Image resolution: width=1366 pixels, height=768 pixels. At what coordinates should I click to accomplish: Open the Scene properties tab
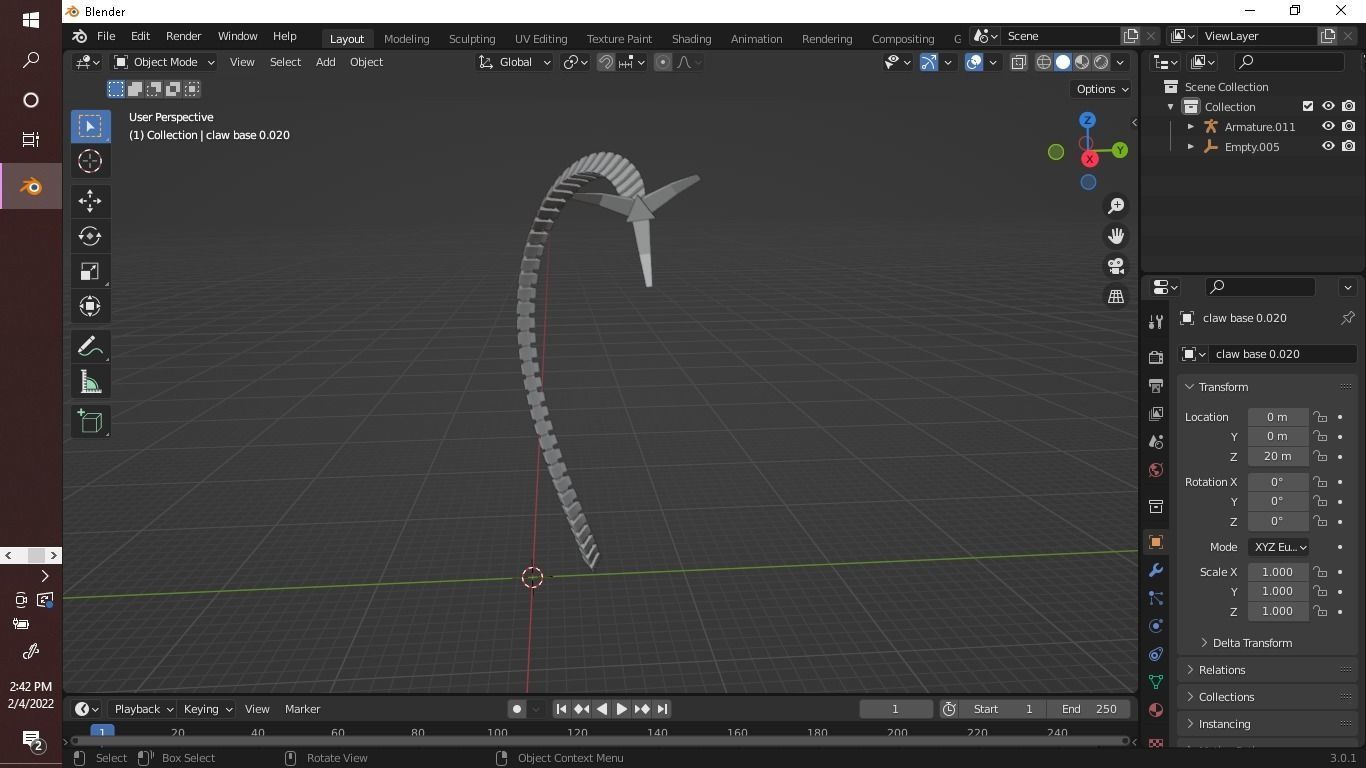[x=1156, y=441]
